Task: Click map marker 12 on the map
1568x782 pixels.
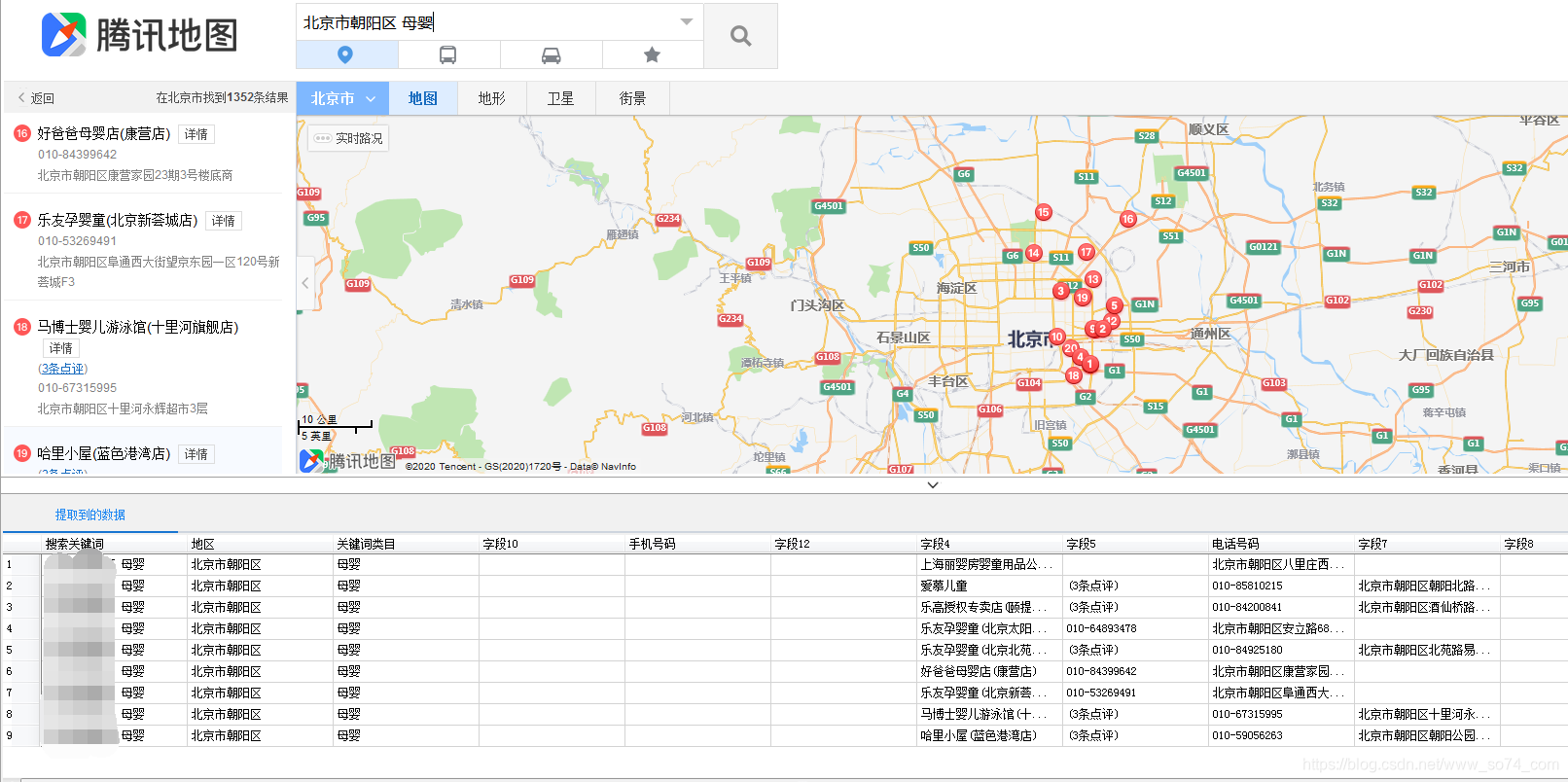Action: point(1112,320)
